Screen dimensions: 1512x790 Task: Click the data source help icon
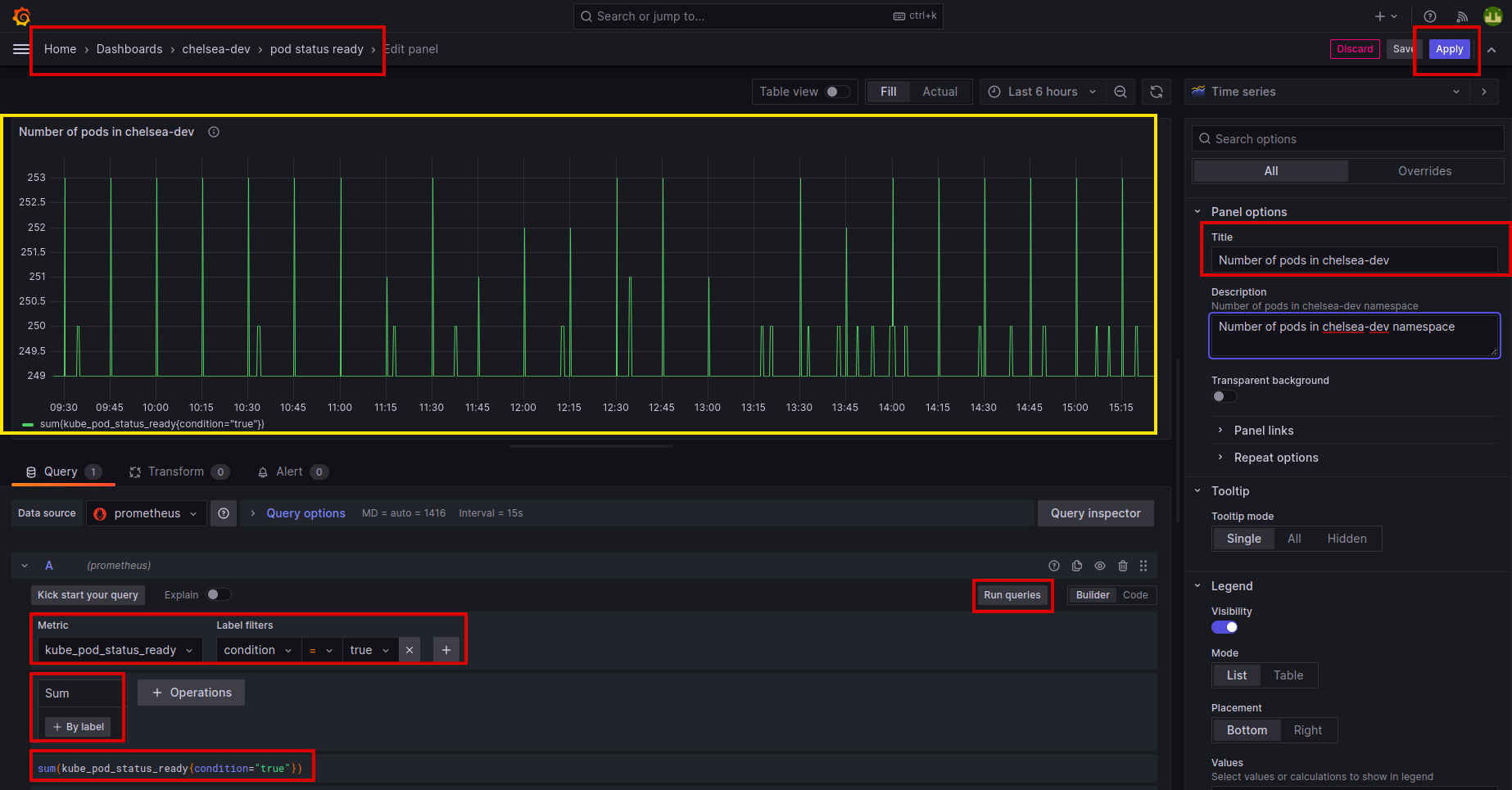224,513
